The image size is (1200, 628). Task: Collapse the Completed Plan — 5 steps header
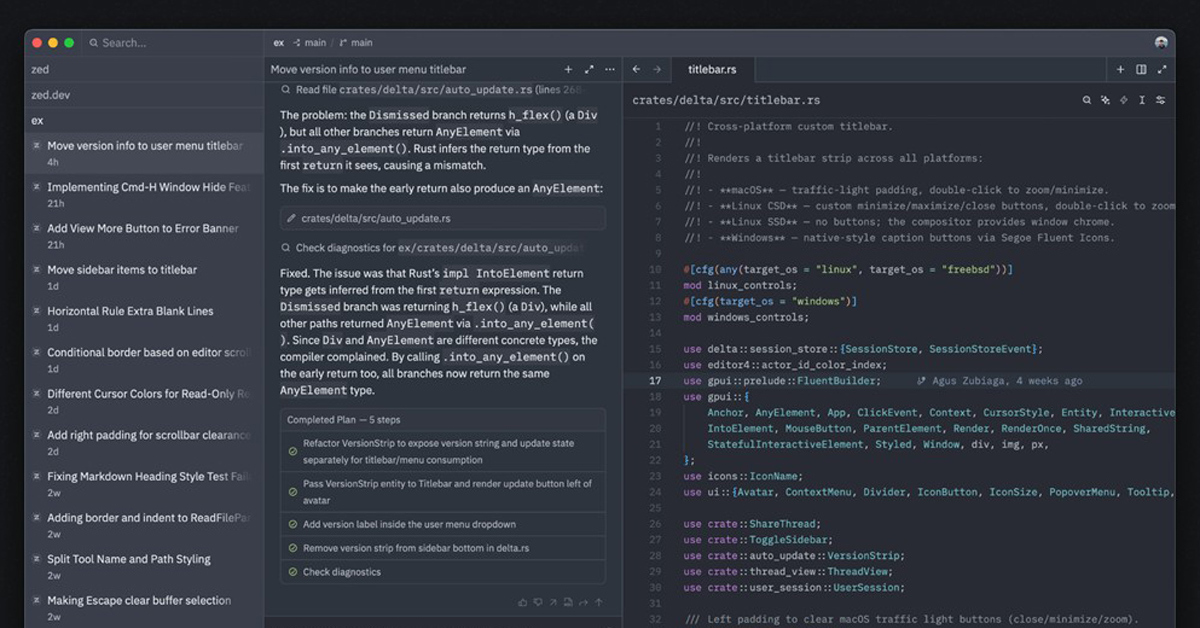[443, 420]
